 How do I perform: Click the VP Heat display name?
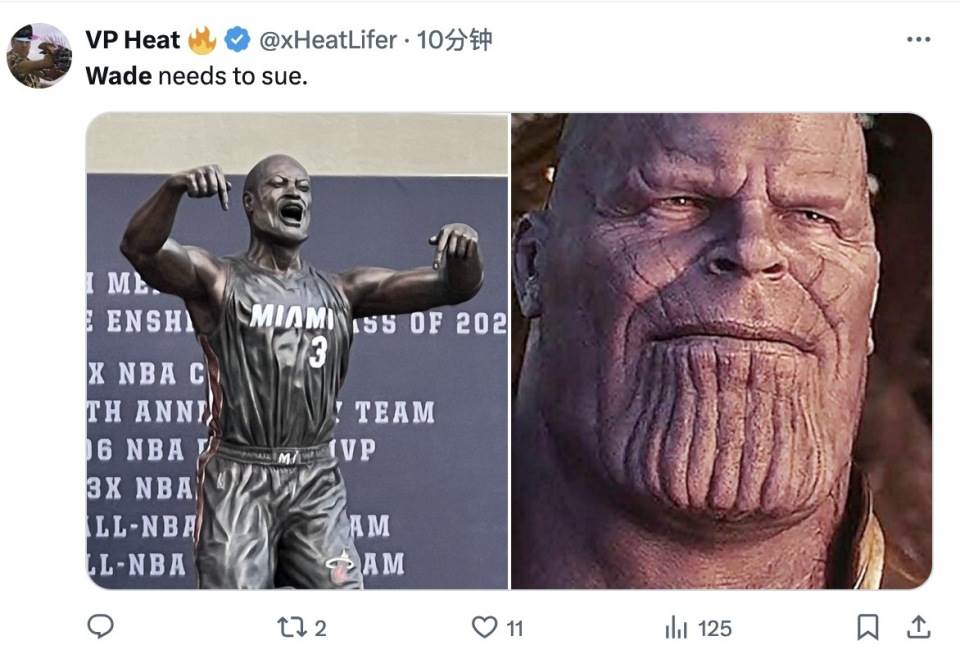(133, 40)
